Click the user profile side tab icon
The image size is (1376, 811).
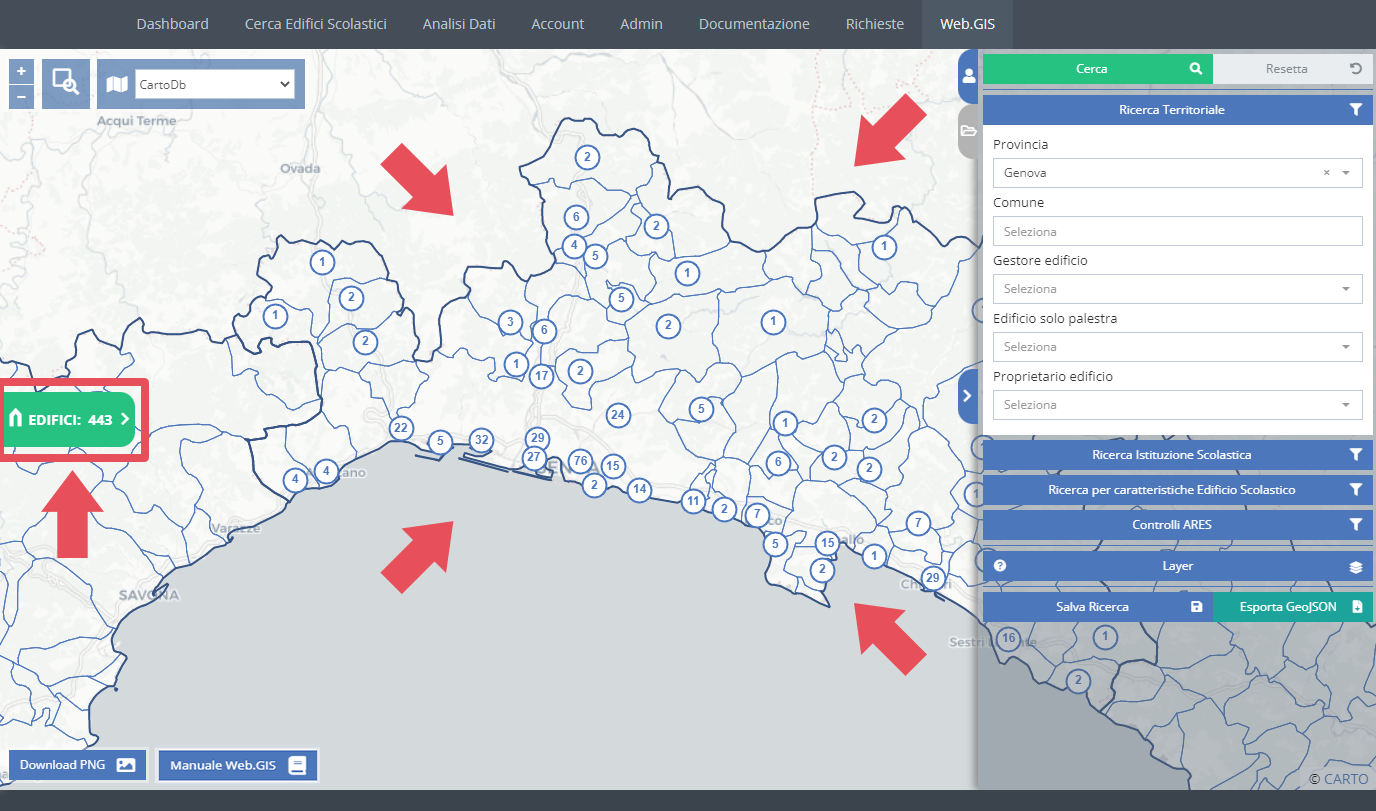[968, 75]
